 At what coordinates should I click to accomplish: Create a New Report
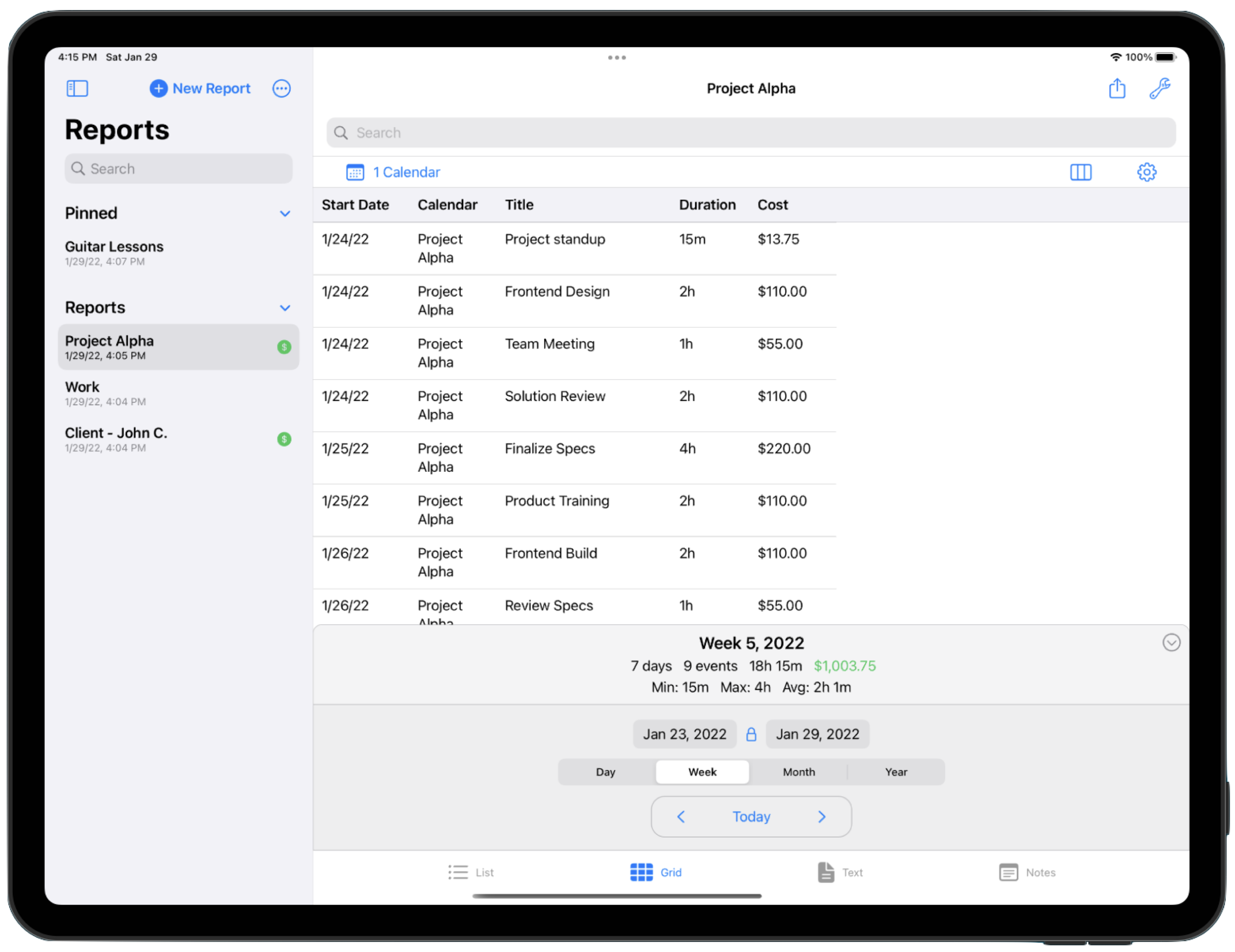point(200,89)
